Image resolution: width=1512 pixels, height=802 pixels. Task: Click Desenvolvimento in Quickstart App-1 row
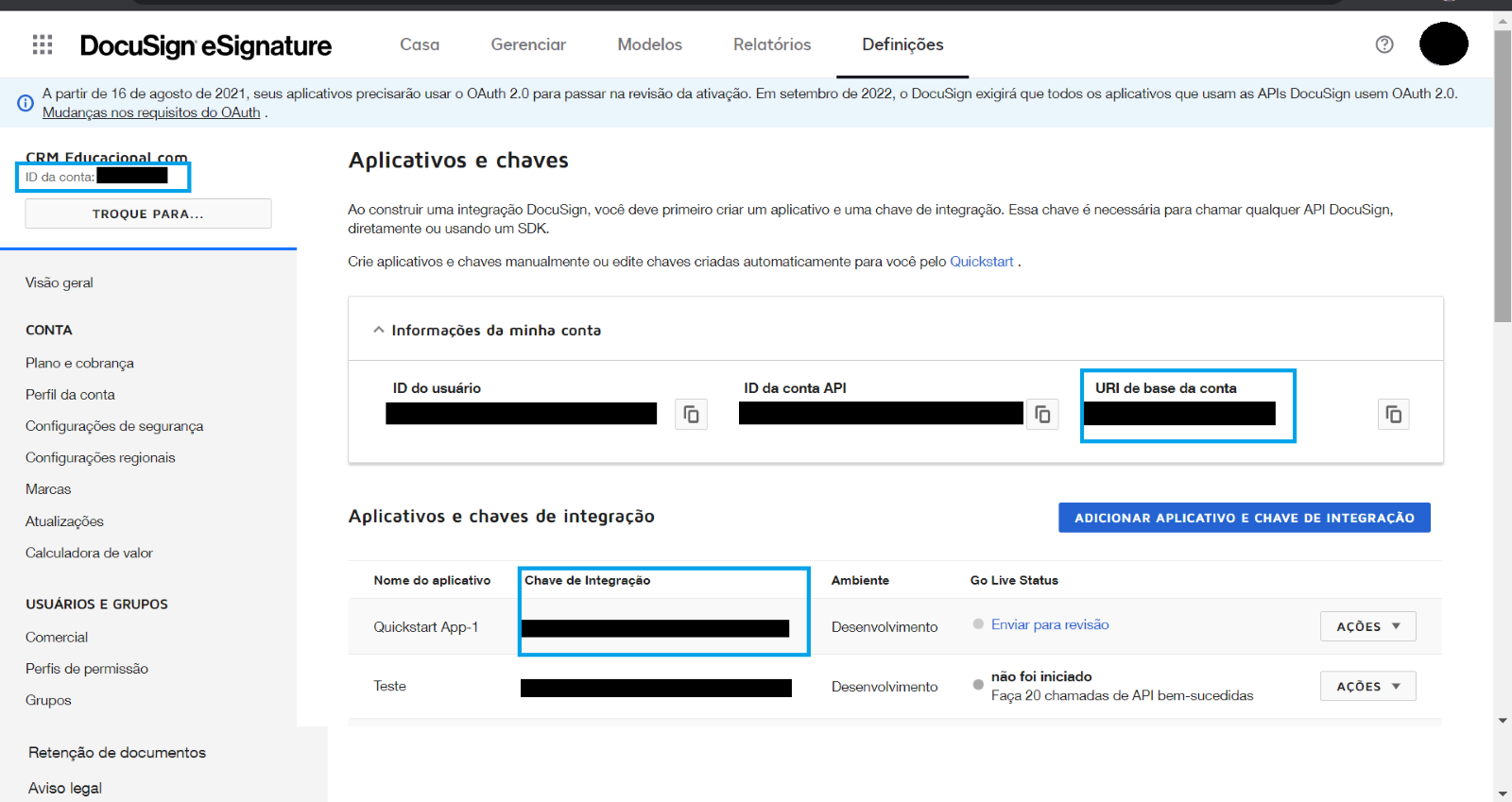(x=885, y=627)
